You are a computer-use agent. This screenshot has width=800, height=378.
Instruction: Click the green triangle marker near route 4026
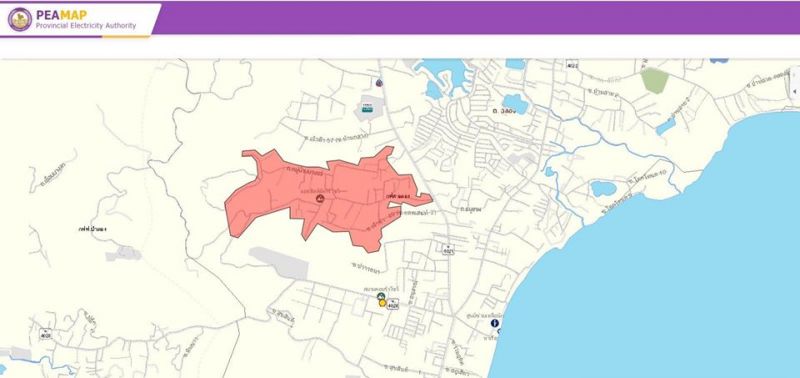pyautogui.click(x=380, y=296)
